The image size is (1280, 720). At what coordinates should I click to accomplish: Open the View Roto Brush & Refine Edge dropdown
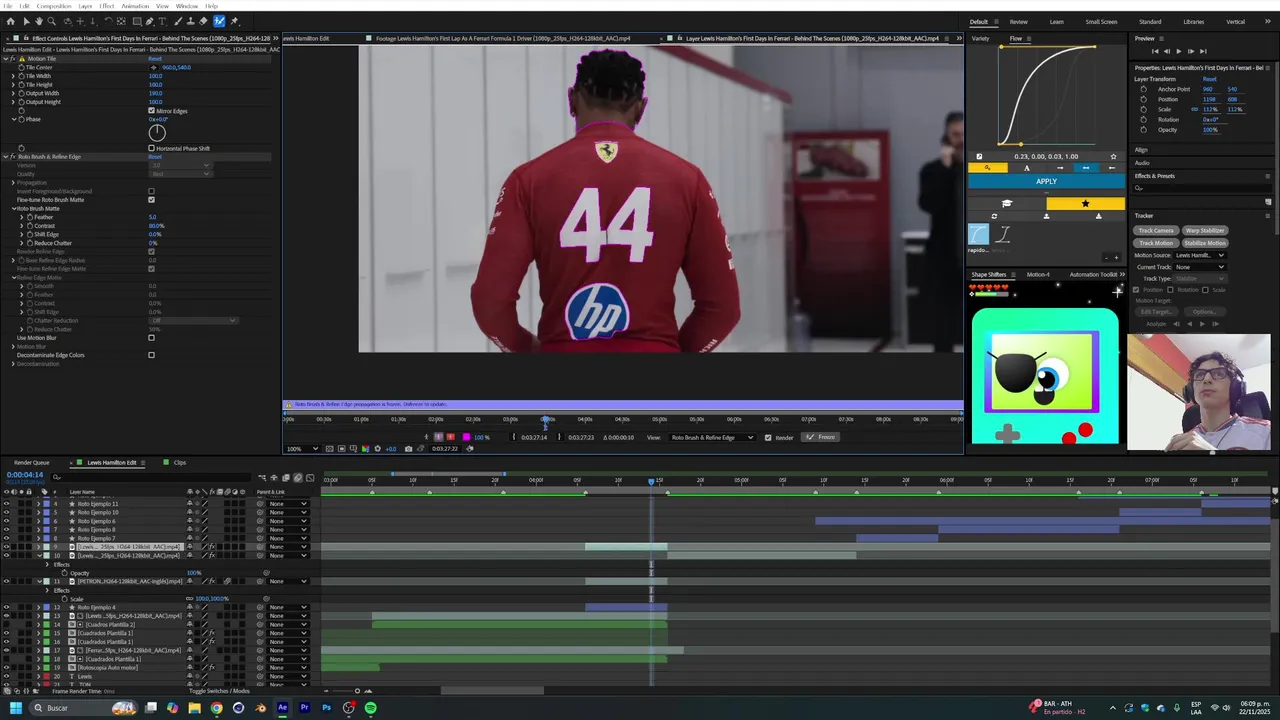coord(712,437)
